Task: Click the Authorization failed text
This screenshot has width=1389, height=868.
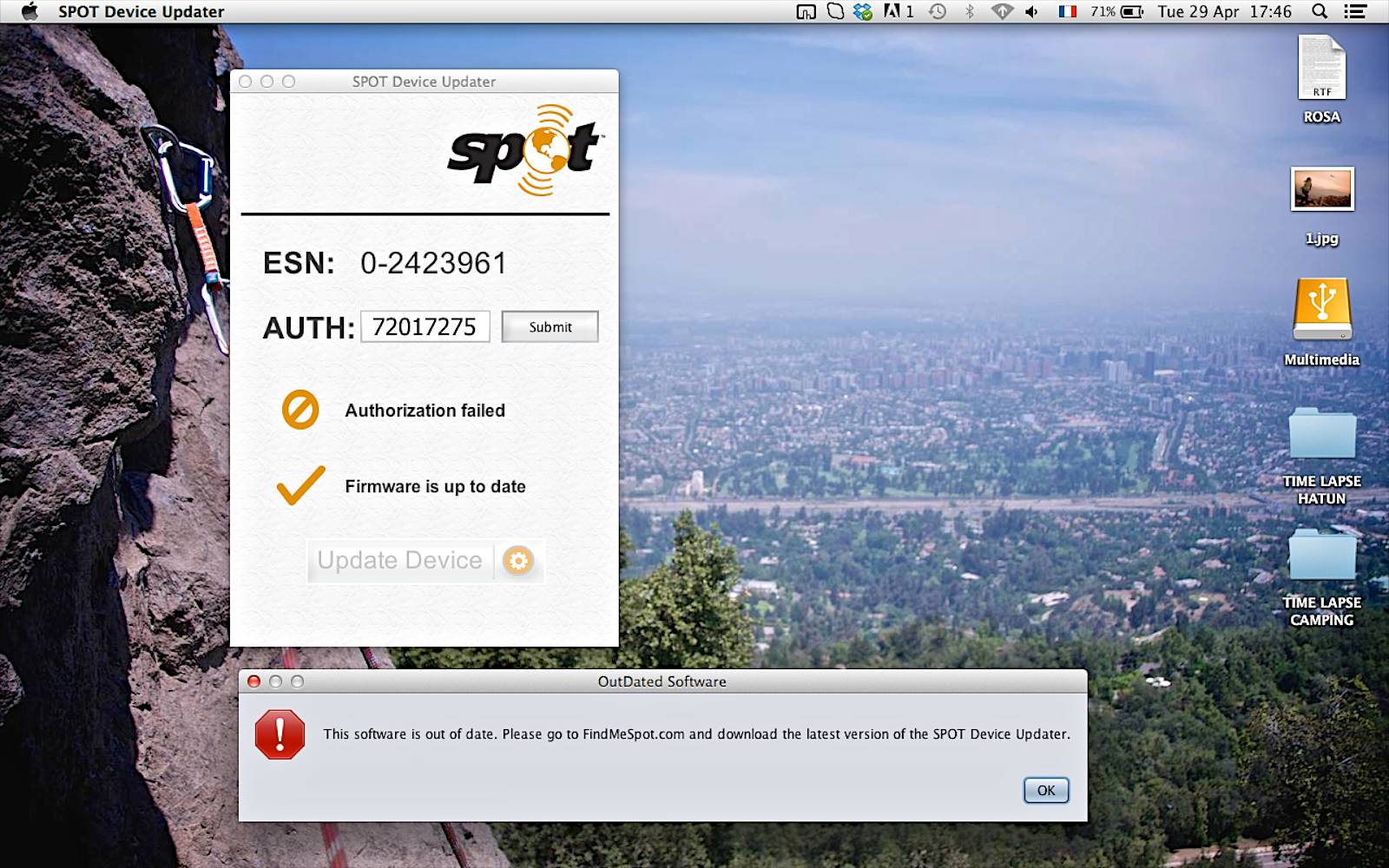Action: pyautogui.click(x=425, y=411)
